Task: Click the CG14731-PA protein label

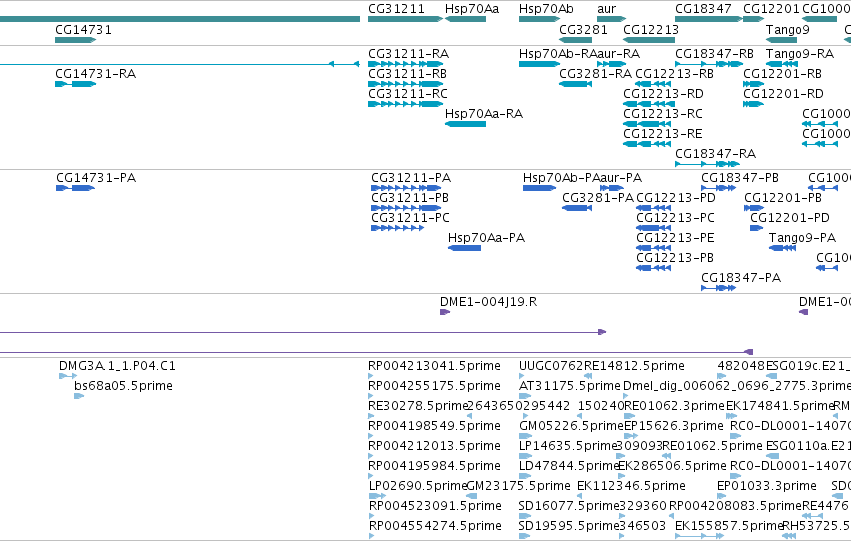Action: point(96,178)
